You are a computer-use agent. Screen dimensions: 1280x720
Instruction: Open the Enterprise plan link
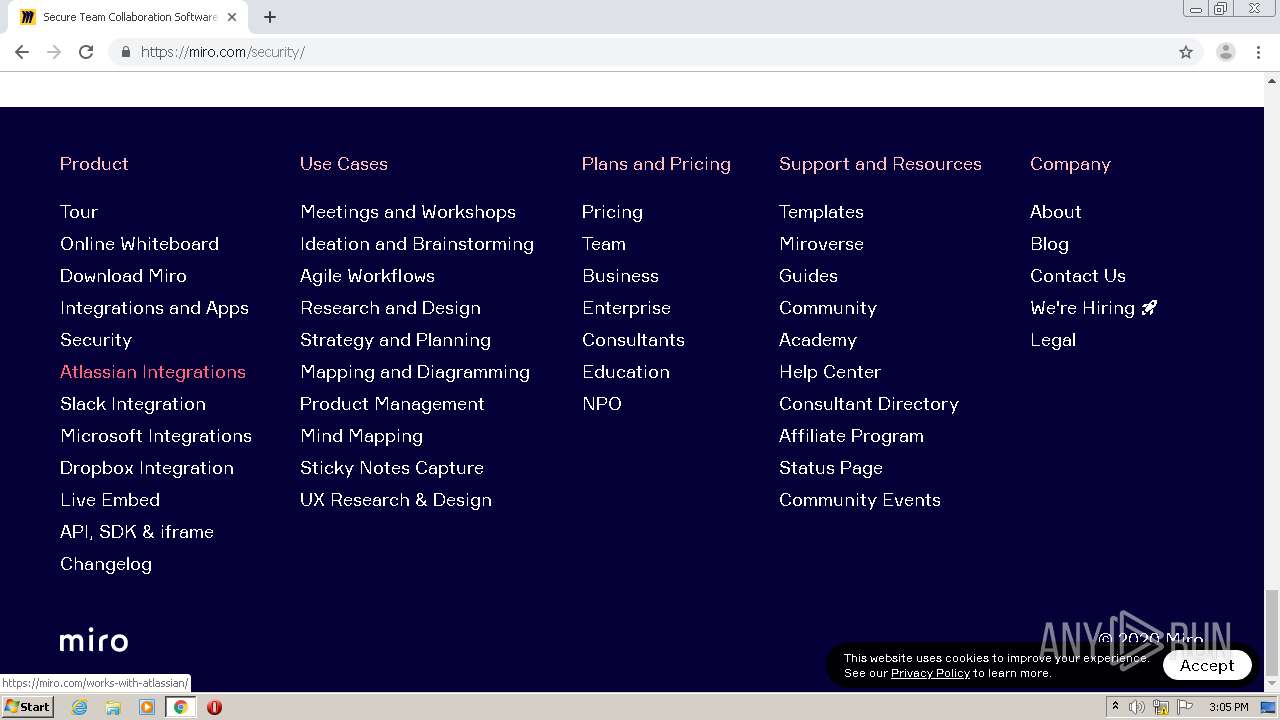[626, 308]
